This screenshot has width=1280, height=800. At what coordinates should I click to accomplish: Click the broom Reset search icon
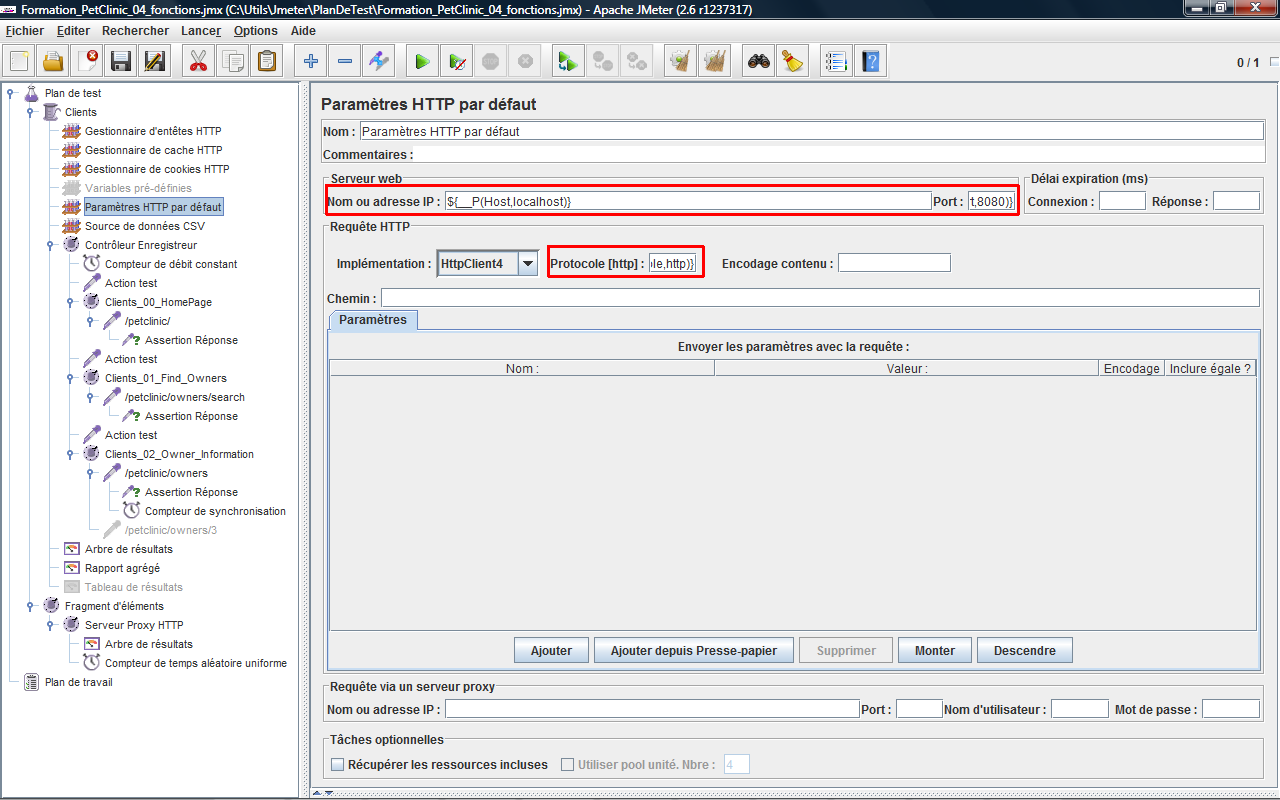pos(793,62)
